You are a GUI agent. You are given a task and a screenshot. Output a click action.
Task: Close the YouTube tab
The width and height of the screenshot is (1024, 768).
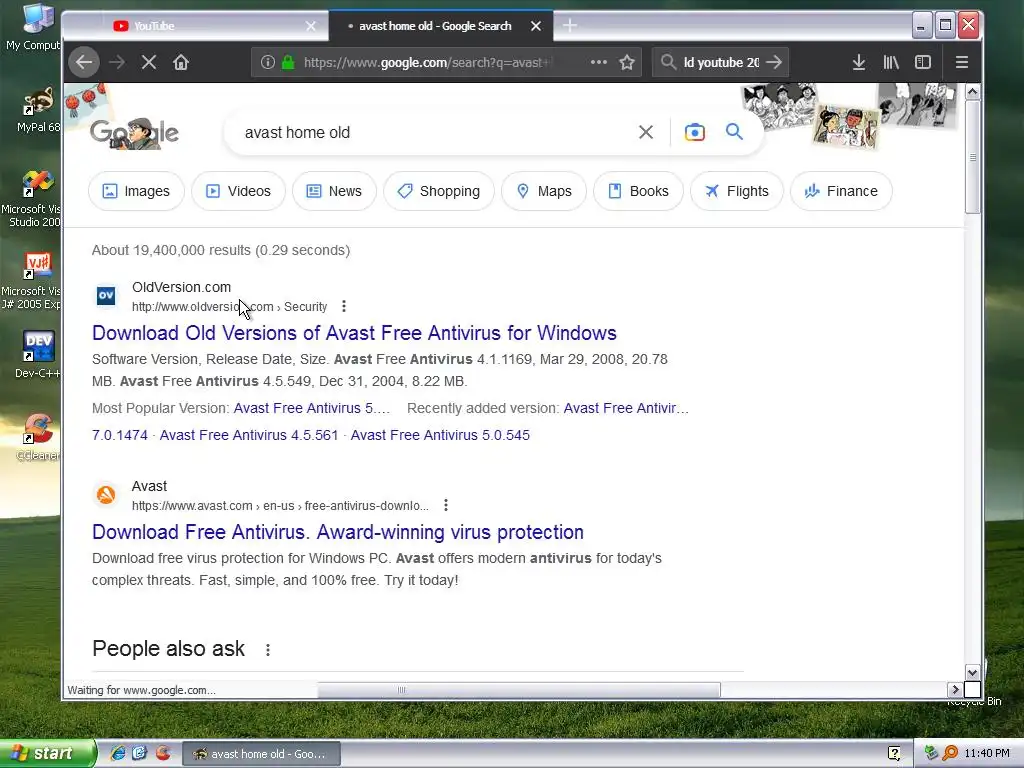(311, 26)
